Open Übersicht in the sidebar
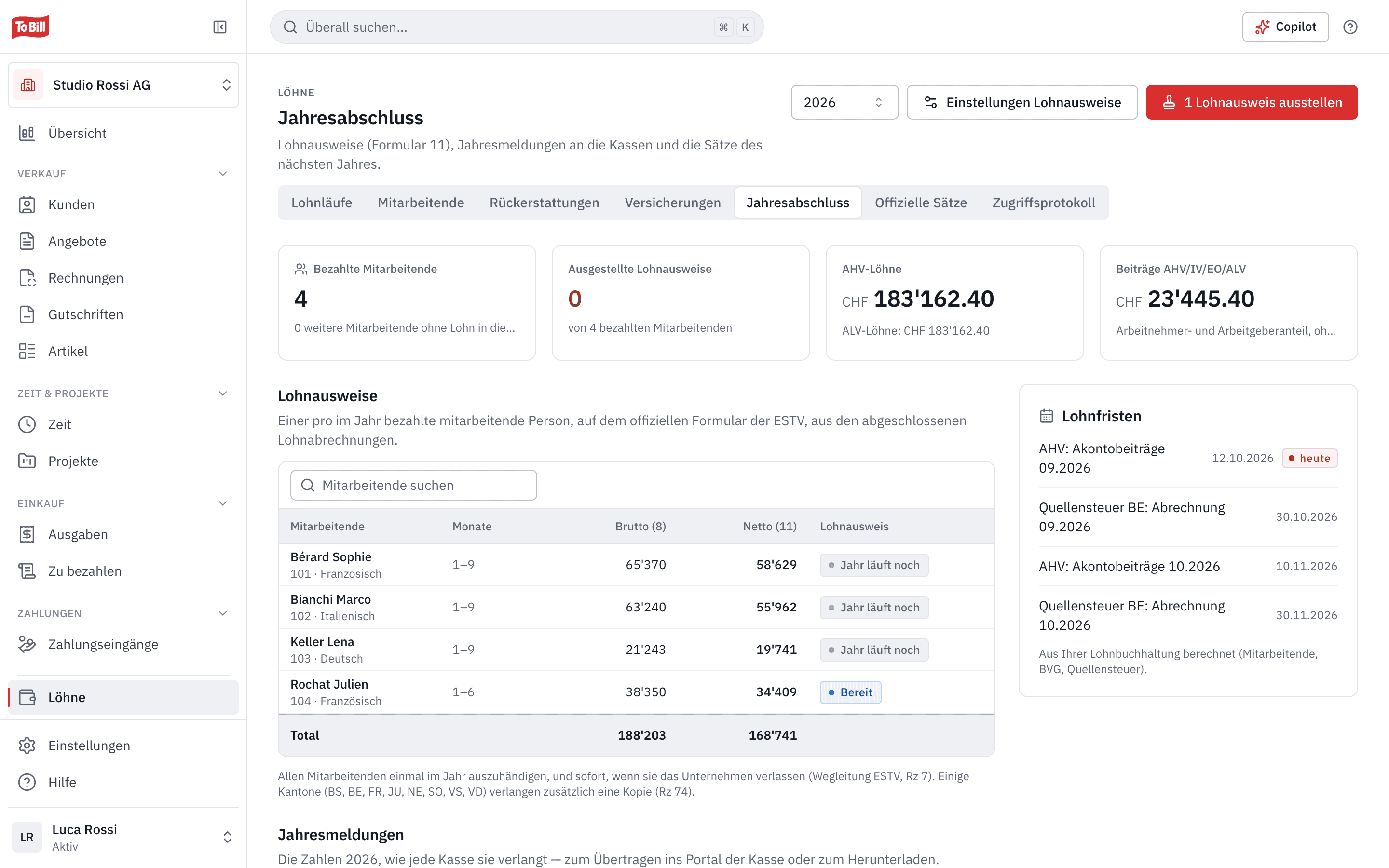 [x=123, y=133]
